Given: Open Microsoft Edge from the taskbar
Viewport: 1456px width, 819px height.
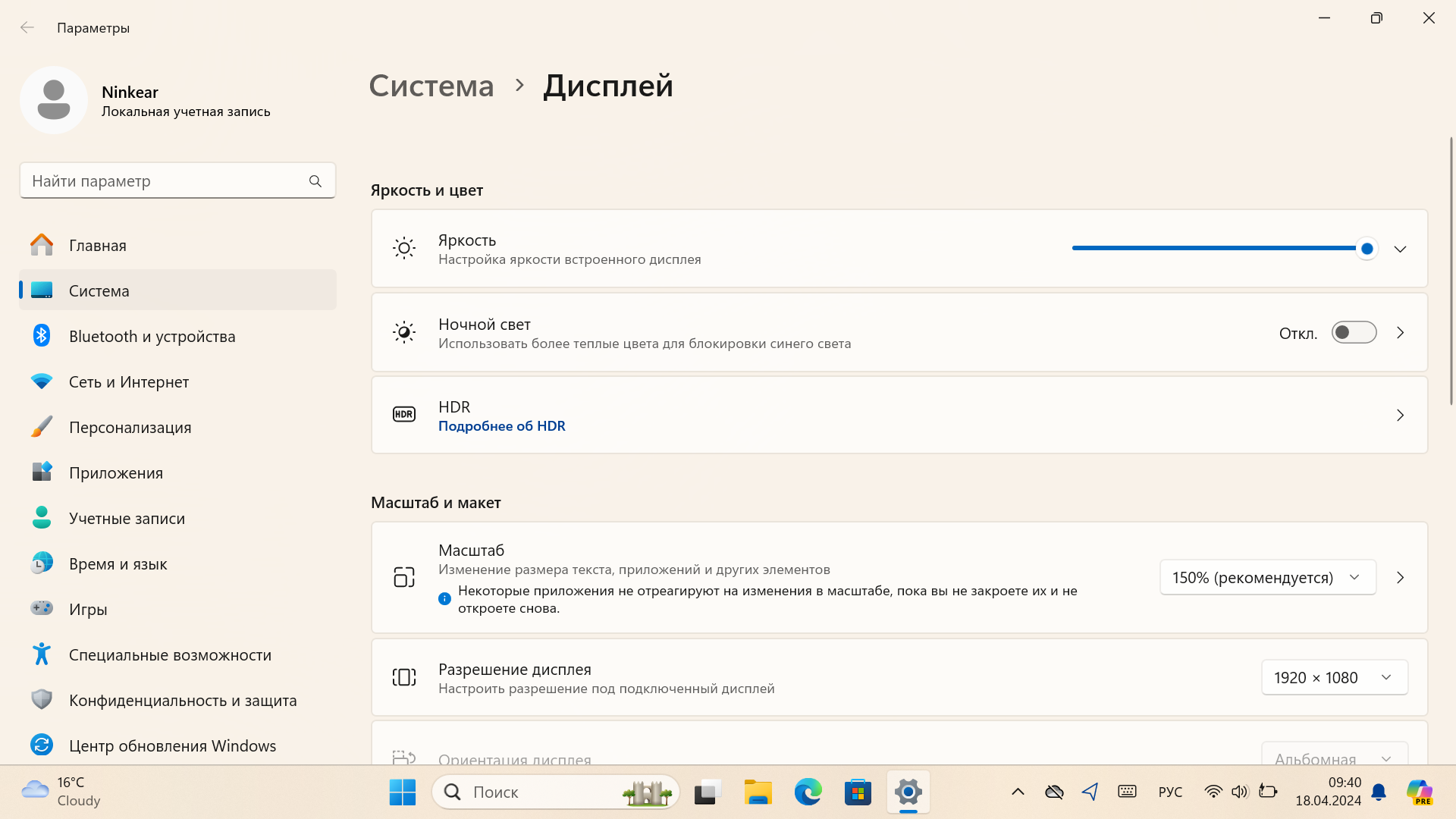Looking at the screenshot, I should point(808,792).
